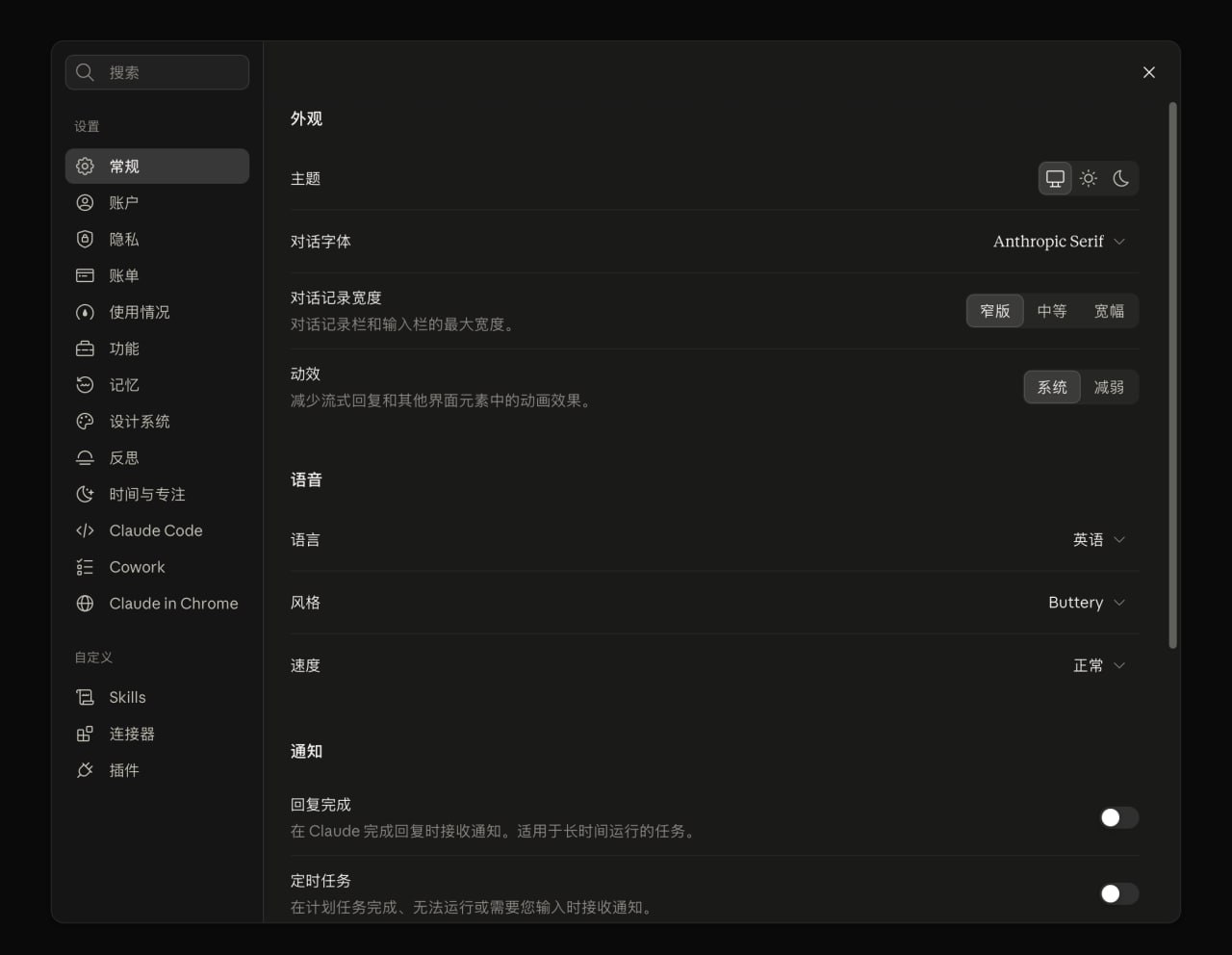
Task: Click the account person icon beside 账户
Action: pos(85,203)
